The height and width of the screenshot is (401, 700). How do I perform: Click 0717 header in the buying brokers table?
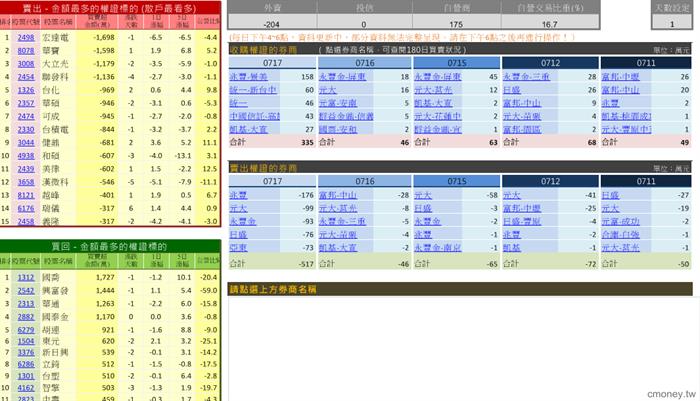pos(272,63)
